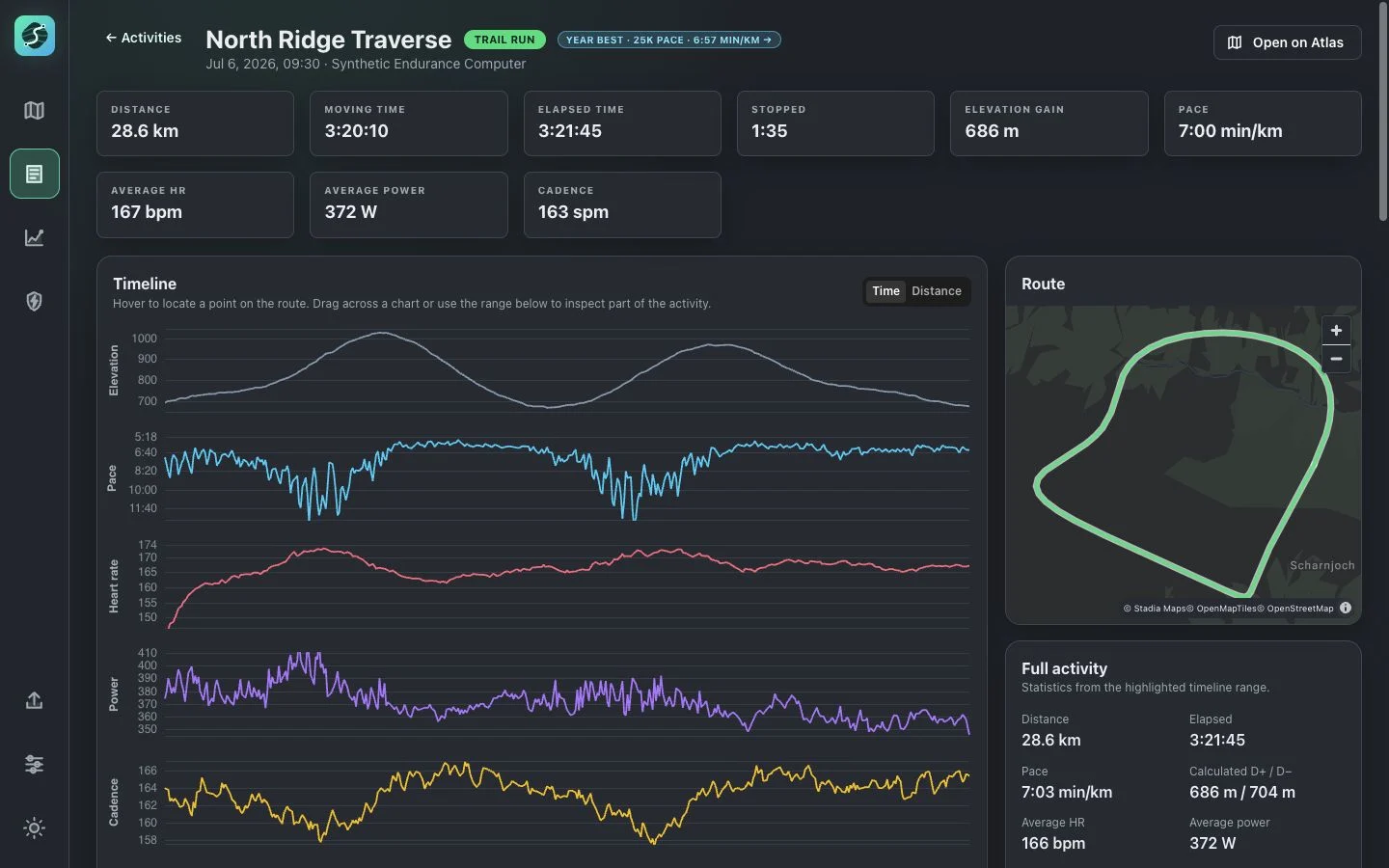Switch timeline to Time mode

[885, 291]
